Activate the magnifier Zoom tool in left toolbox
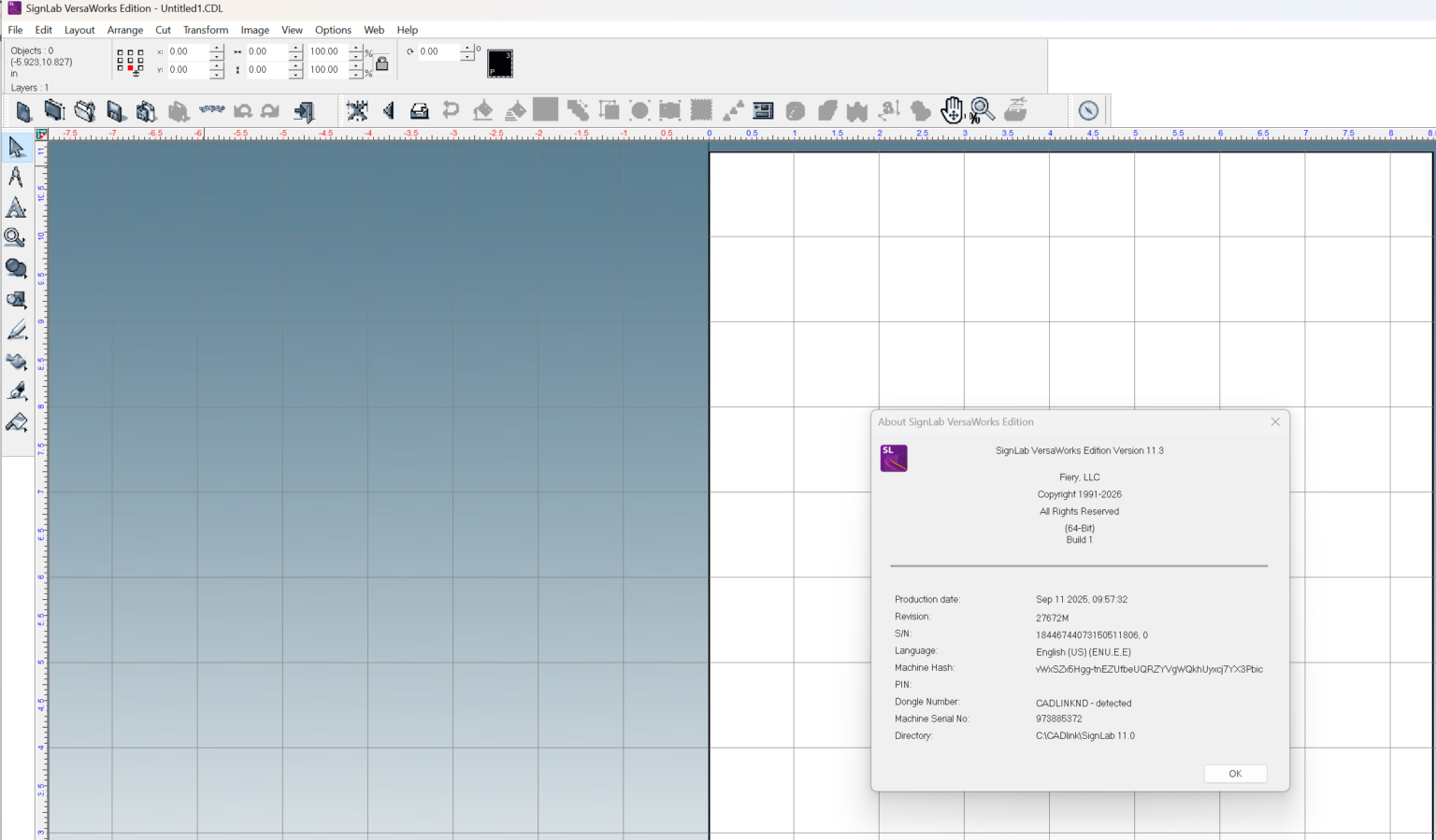This screenshot has height=840, width=1436. tap(15, 237)
